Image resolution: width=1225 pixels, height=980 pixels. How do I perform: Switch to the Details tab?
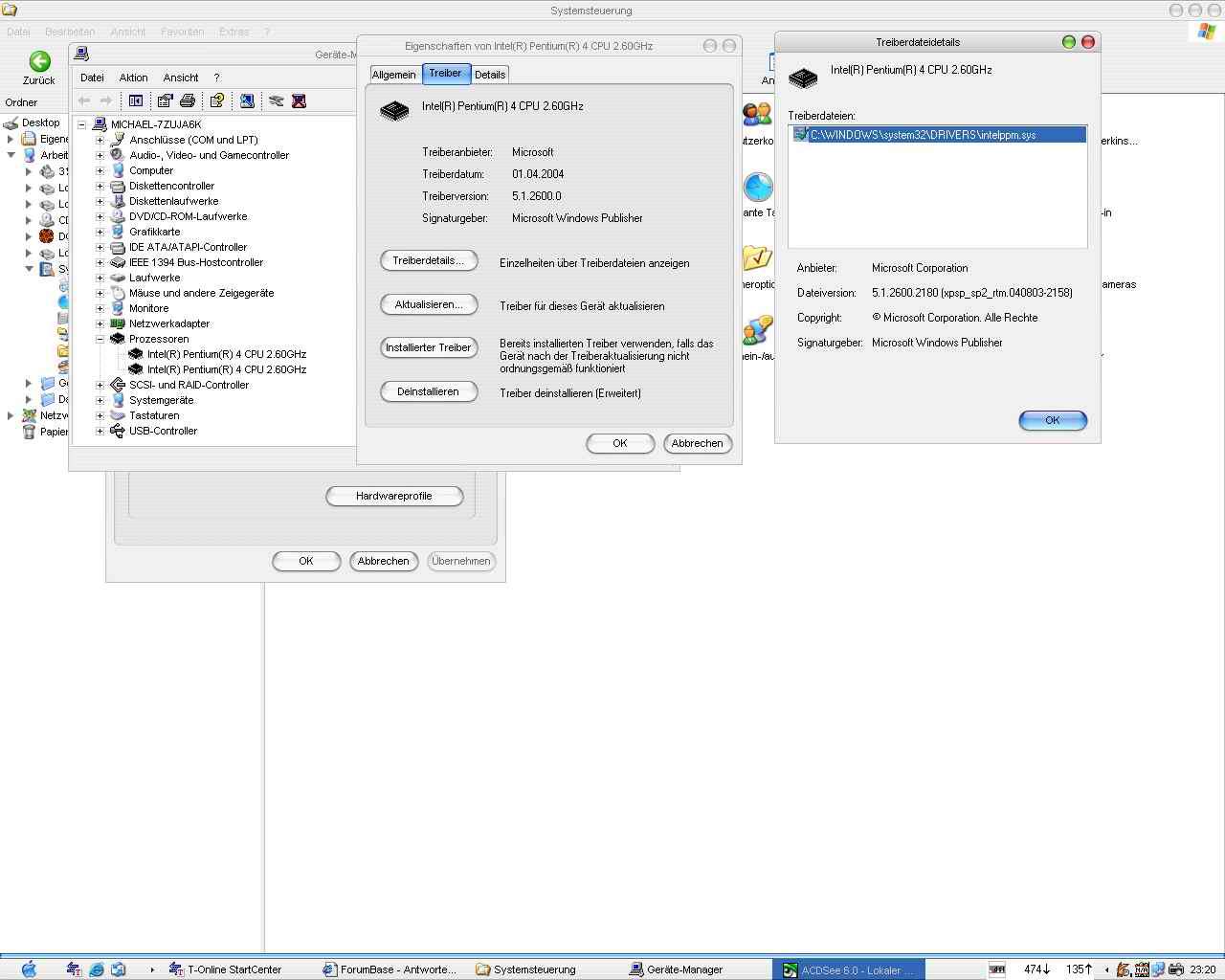click(490, 75)
